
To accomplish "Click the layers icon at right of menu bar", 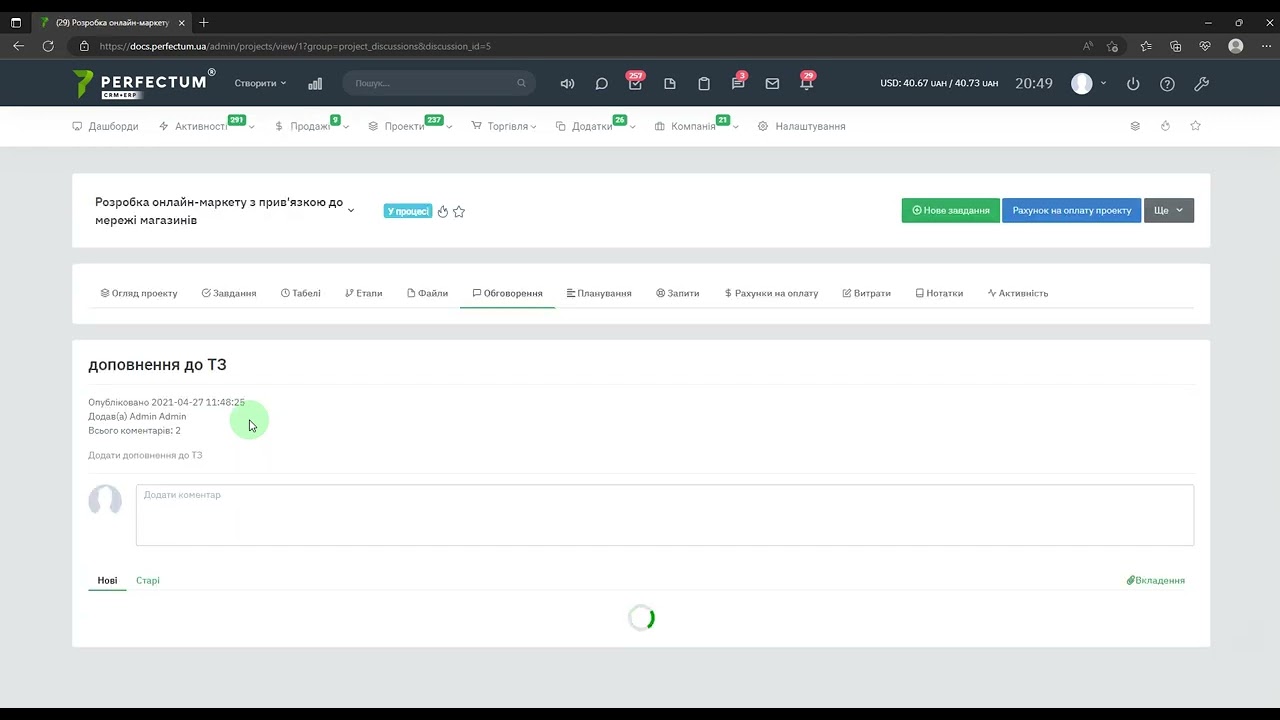I will click(x=1135, y=126).
